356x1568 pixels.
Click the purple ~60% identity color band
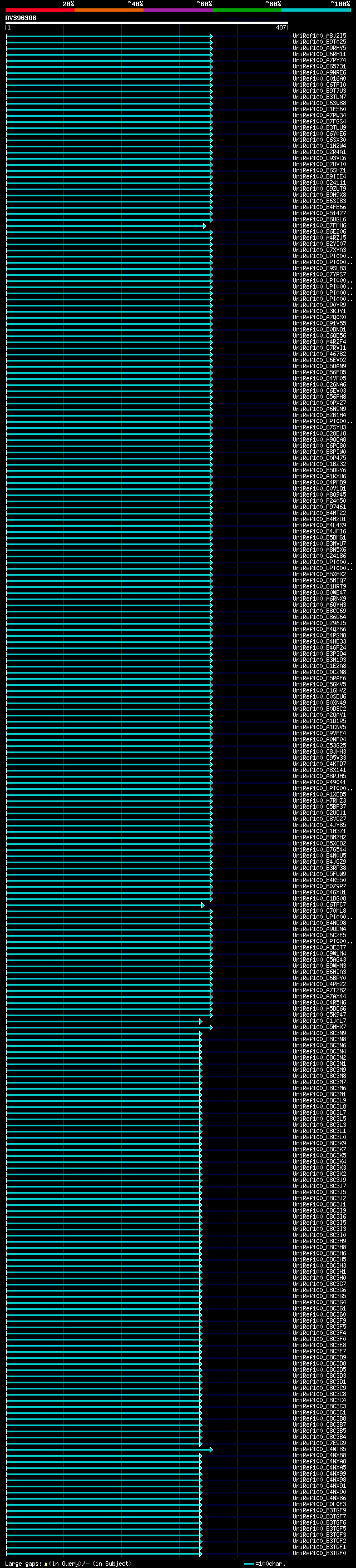179,10
